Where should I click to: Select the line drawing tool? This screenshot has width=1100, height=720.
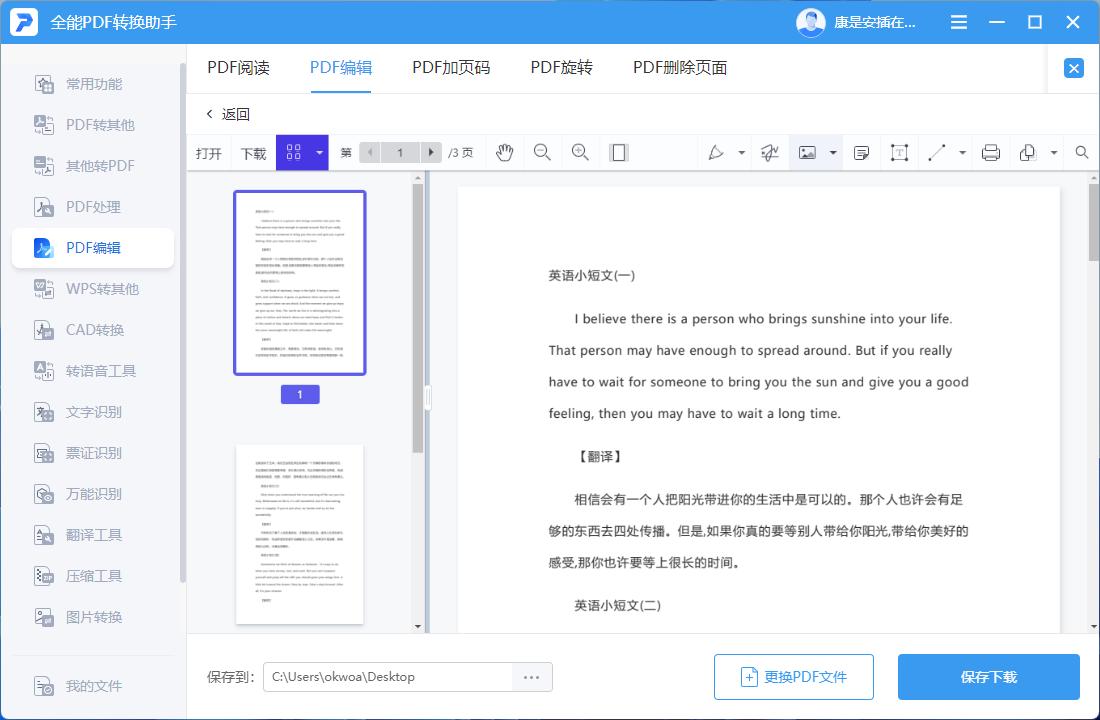[x=938, y=152]
